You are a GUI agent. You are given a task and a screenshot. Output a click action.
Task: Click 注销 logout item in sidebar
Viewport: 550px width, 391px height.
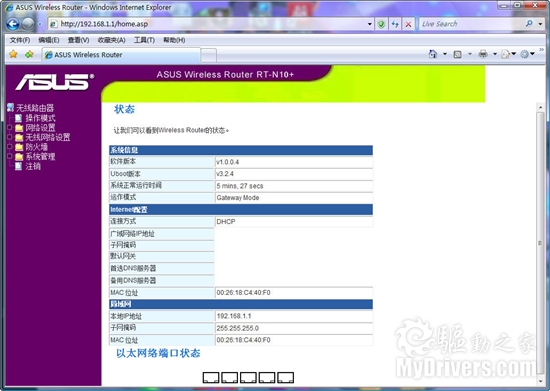(33, 166)
